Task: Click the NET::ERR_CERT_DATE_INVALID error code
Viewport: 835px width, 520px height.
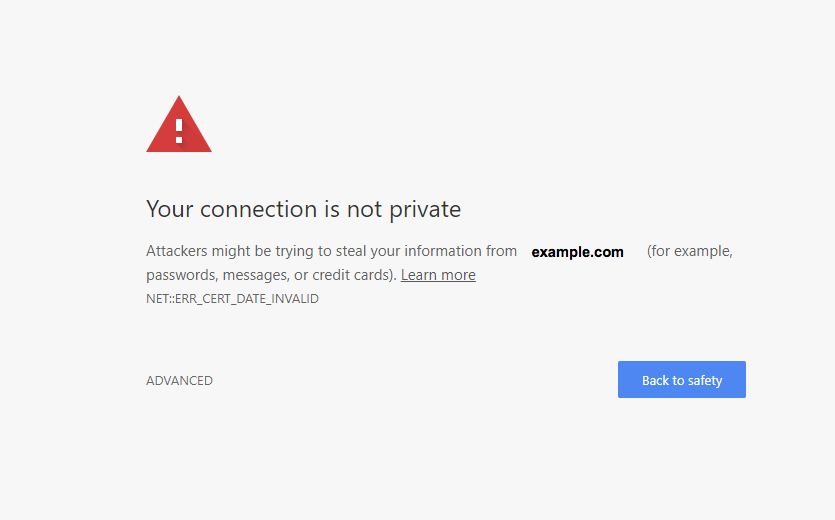Action: point(232,299)
